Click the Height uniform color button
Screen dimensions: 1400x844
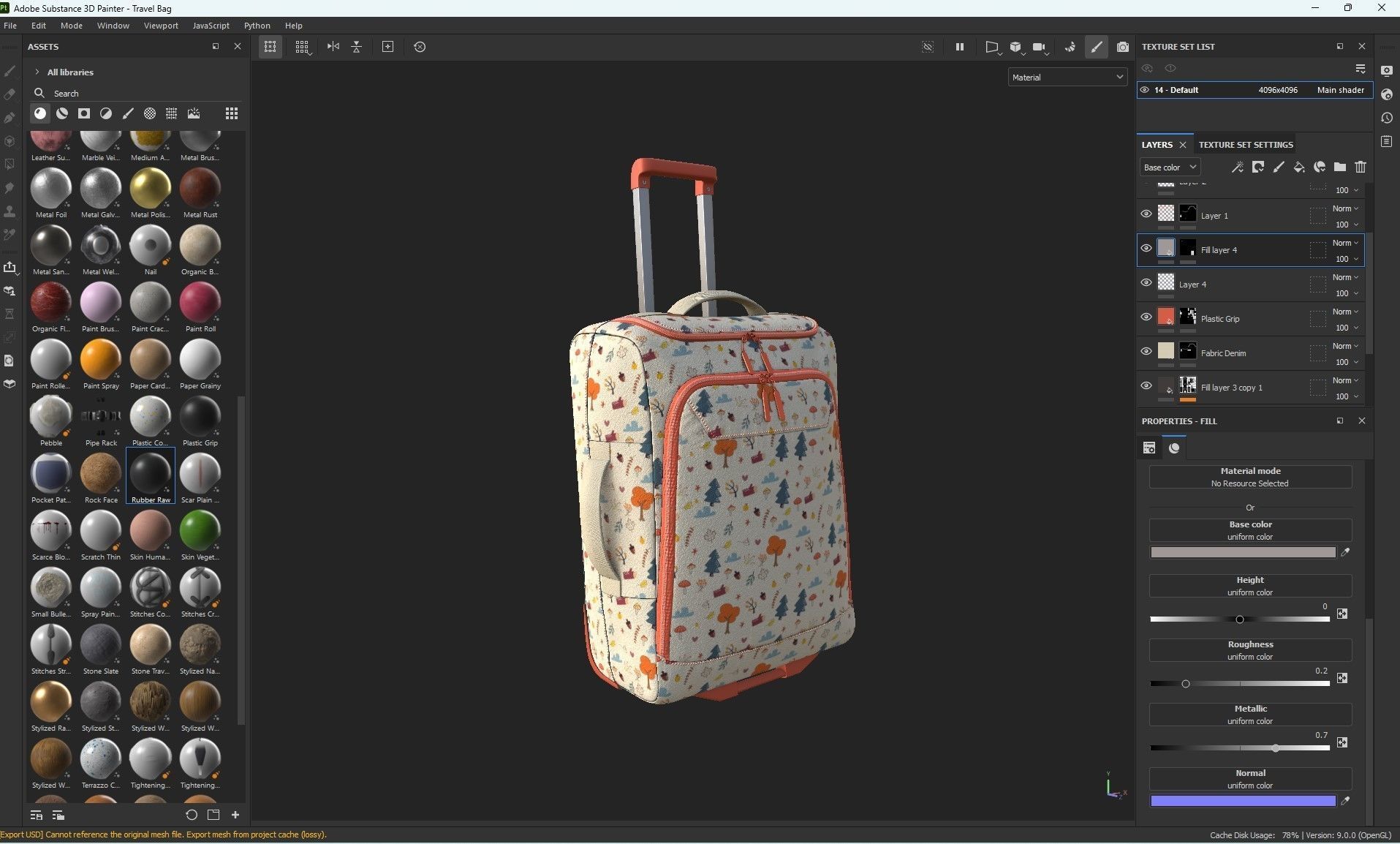pos(1250,586)
